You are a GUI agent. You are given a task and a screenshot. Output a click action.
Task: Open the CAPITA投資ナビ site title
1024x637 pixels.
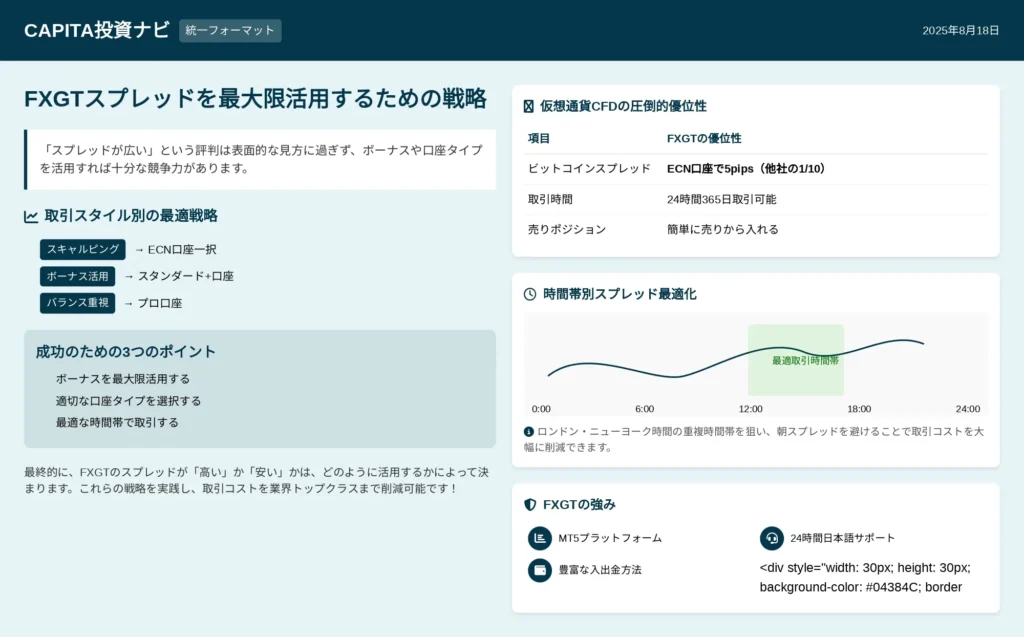(97, 30)
